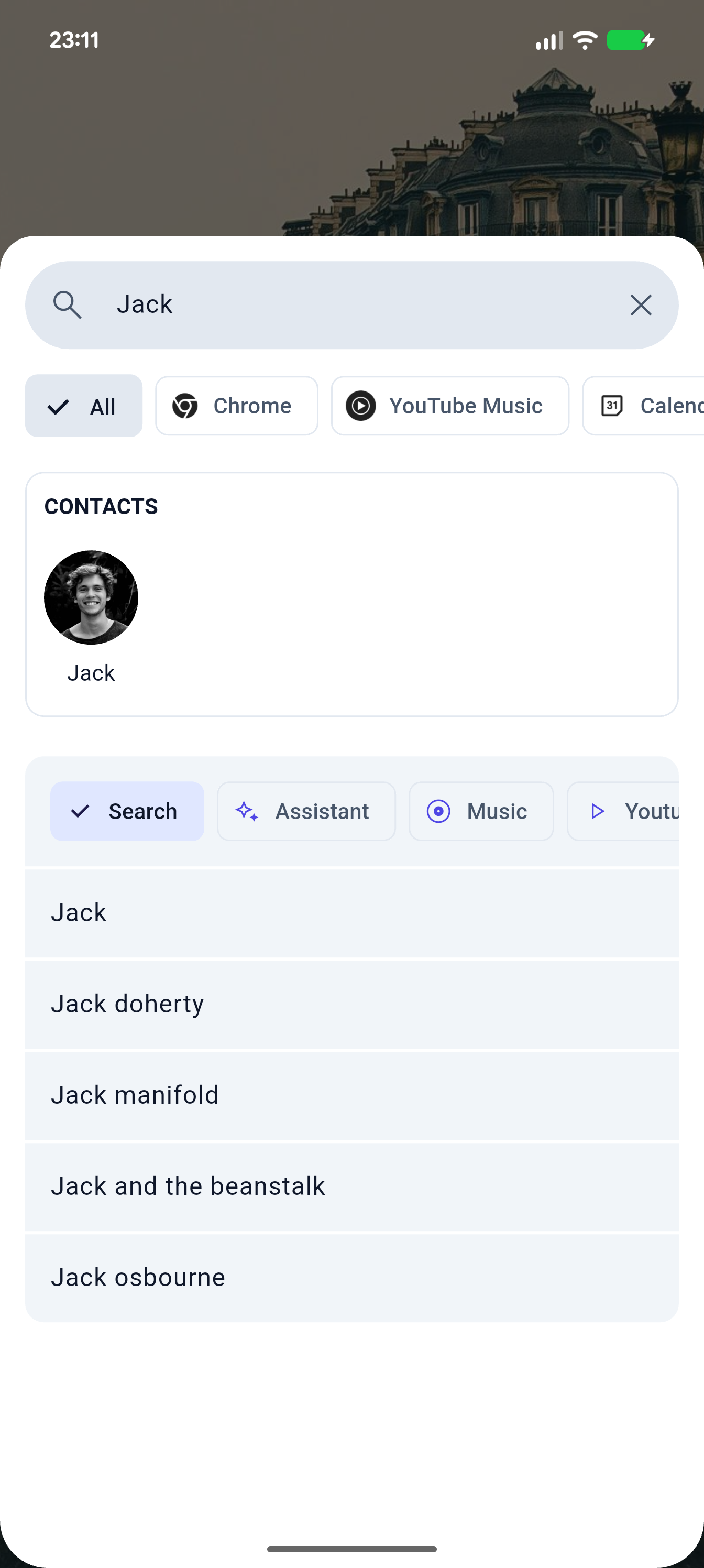
Task: Tap the magnifying glass search icon
Action: click(x=67, y=305)
